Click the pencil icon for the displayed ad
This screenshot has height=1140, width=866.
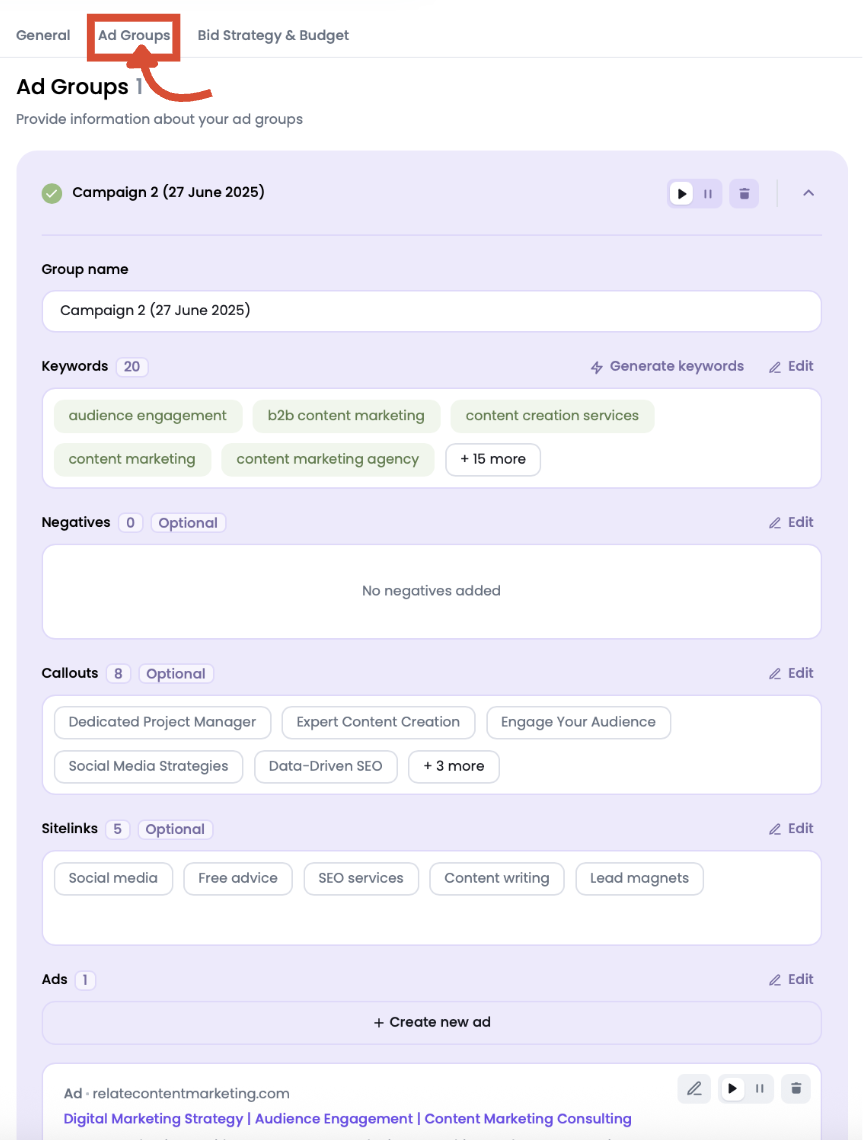[x=694, y=1088]
